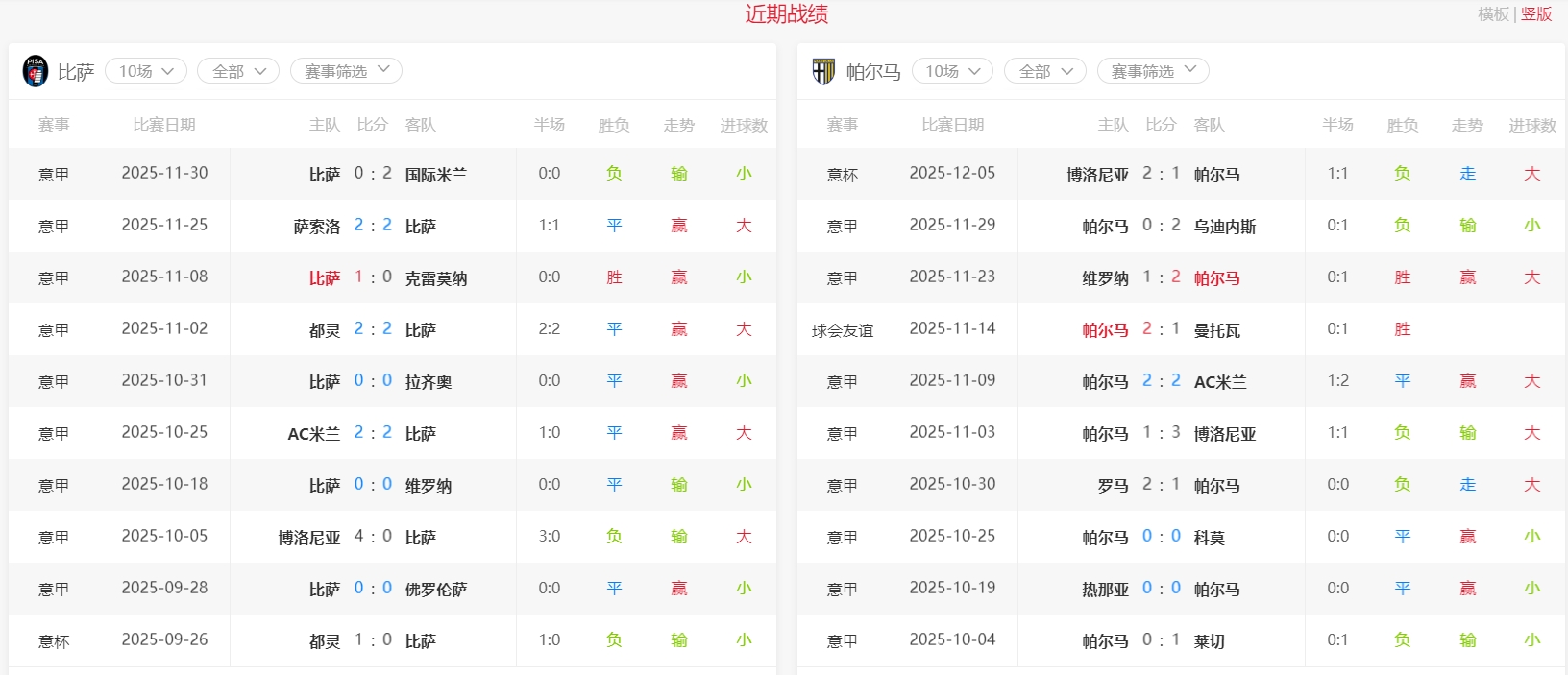Click the 近期战绩 section title
Screen dimensions: 1568x675
click(786, 14)
